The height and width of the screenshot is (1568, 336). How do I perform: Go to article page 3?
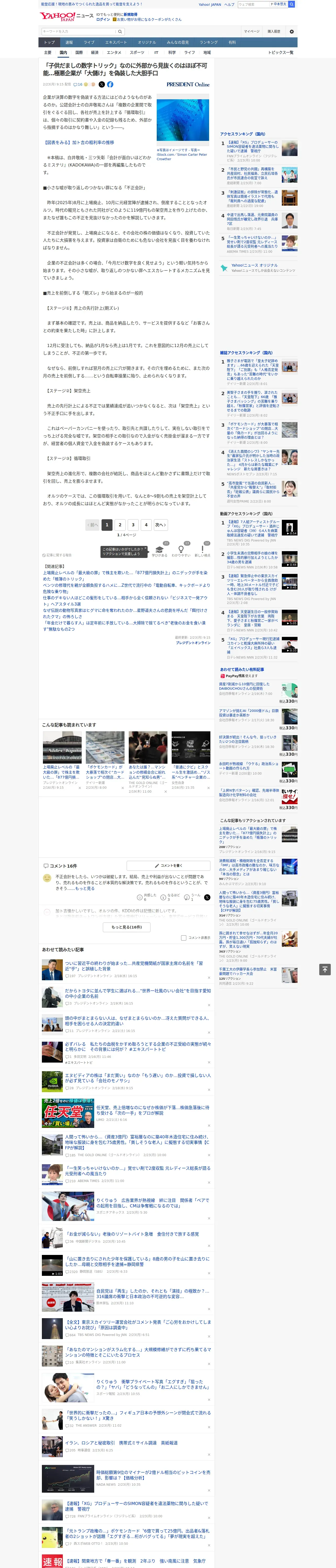pos(133,525)
